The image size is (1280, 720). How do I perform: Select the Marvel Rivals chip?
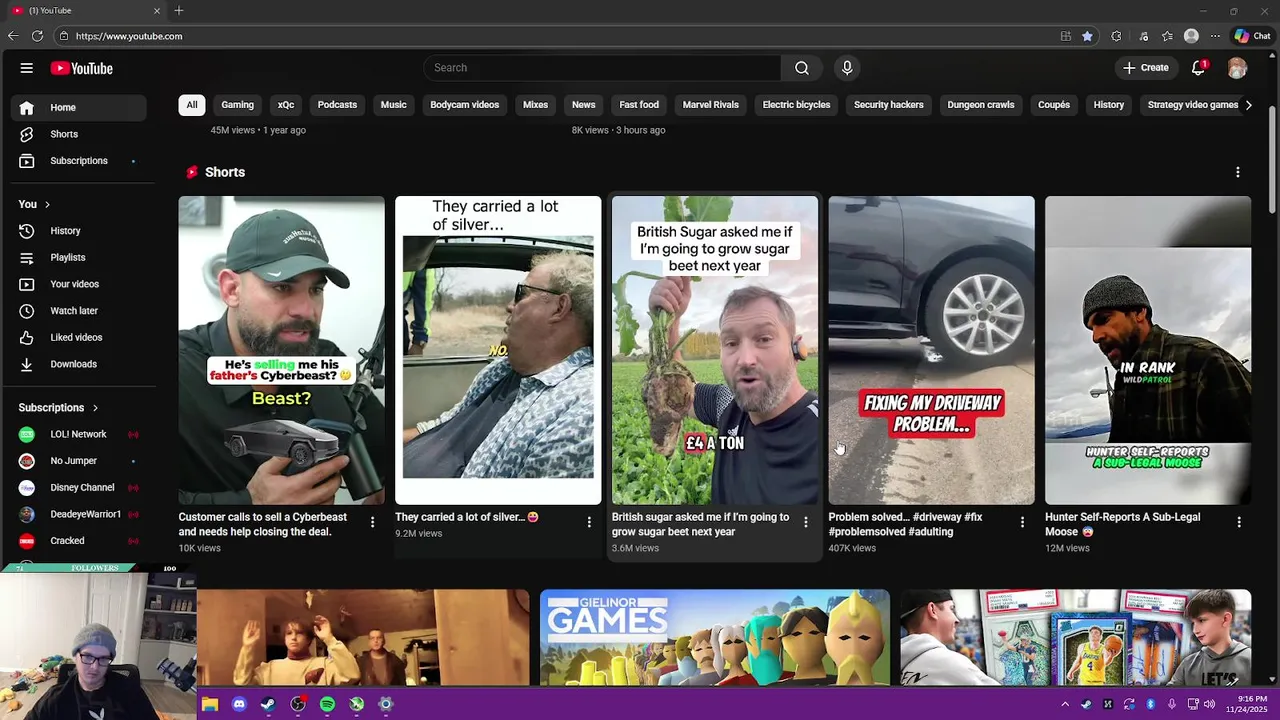[x=711, y=105]
